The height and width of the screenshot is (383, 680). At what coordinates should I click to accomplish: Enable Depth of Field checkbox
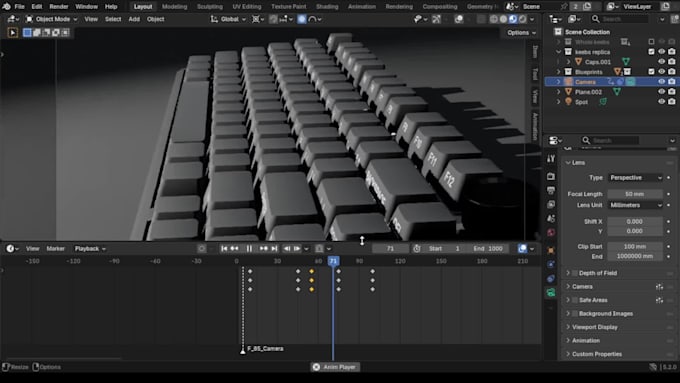coord(575,273)
